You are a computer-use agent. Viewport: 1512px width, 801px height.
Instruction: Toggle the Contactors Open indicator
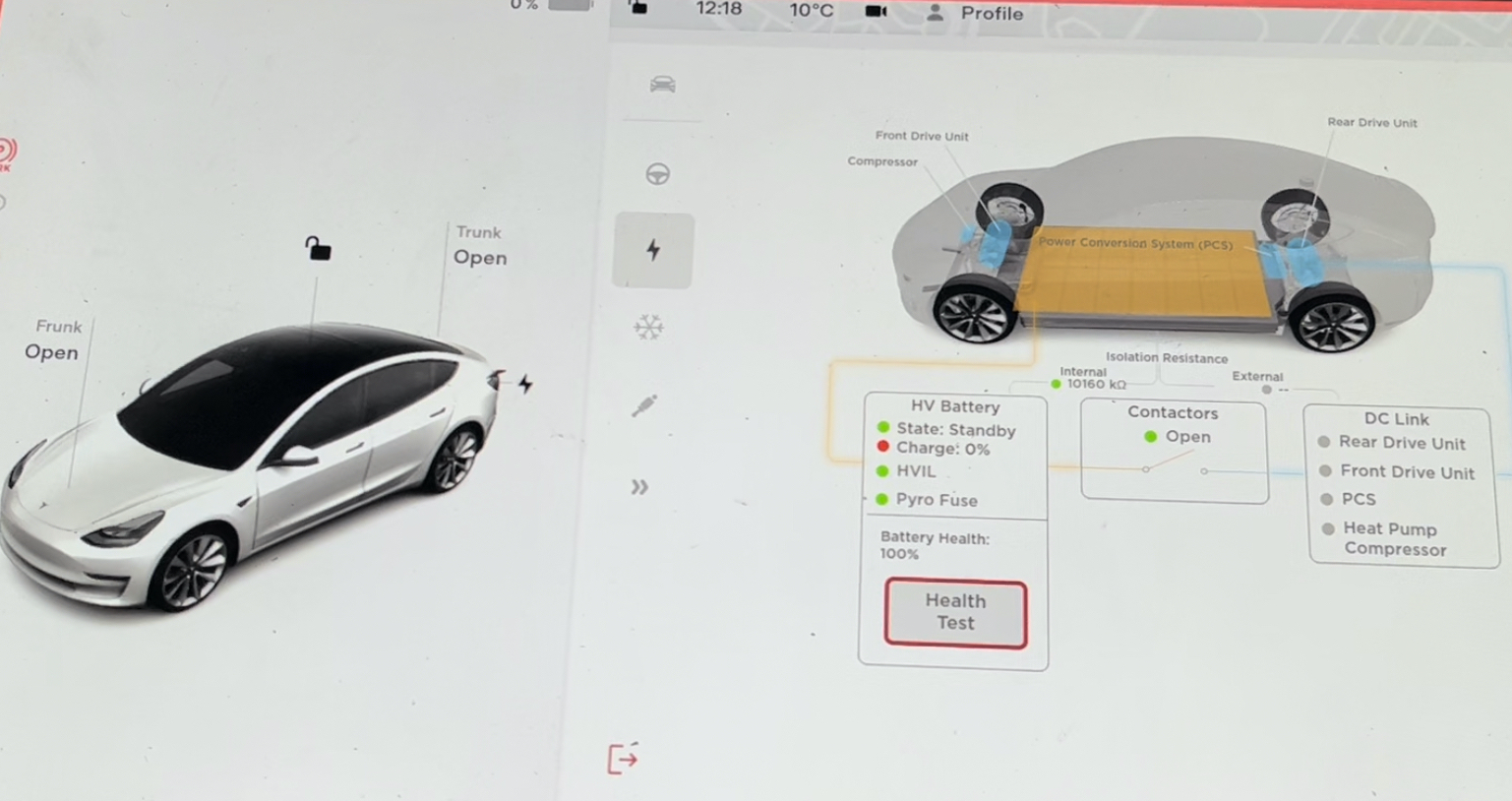tap(1177, 437)
